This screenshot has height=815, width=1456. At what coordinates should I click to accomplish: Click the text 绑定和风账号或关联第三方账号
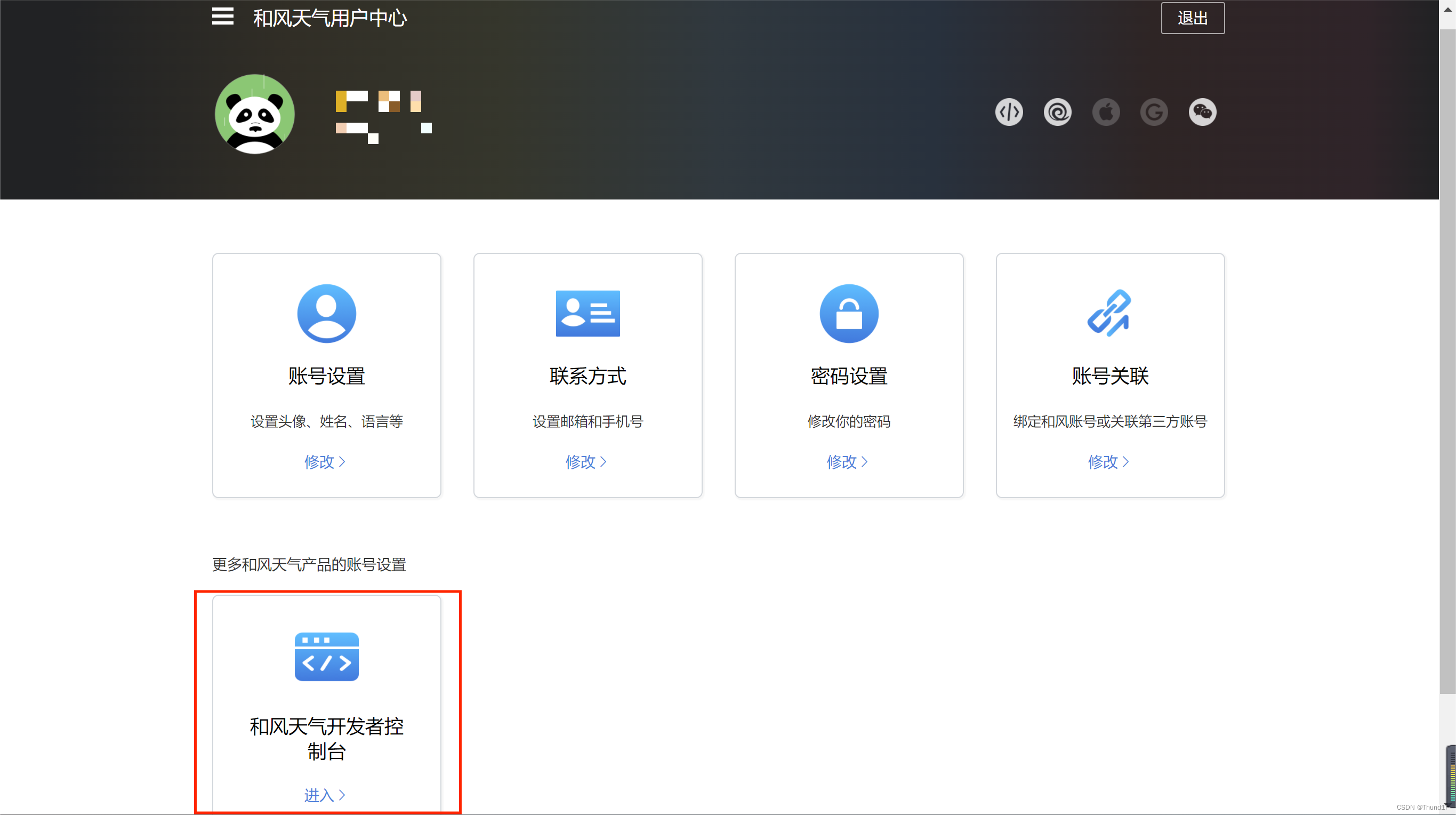click(x=1110, y=421)
